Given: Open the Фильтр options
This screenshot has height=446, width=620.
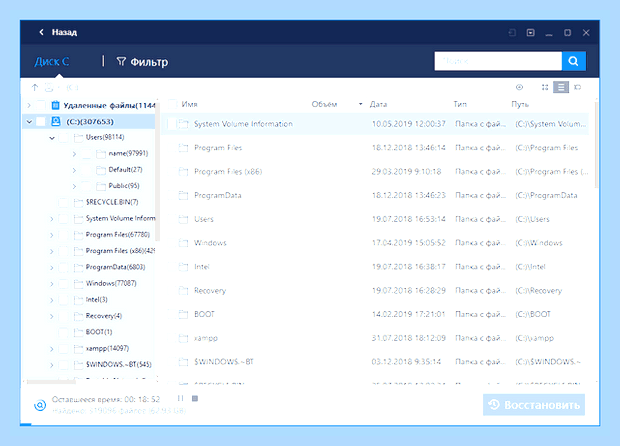Looking at the screenshot, I should pyautogui.click(x=142, y=62).
